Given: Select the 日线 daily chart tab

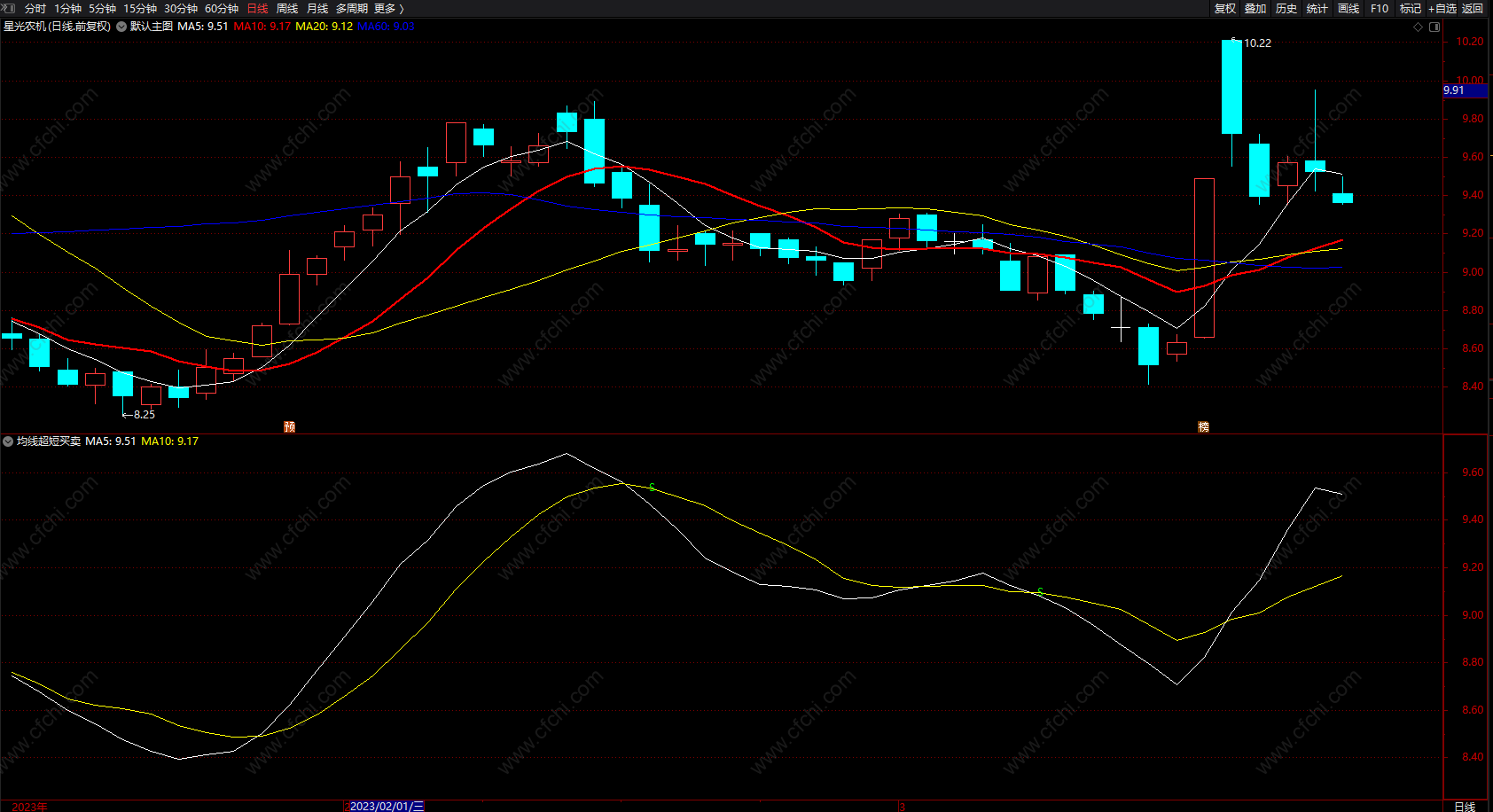Looking at the screenshot, I should pyautogui.click(x=257, y=8).
